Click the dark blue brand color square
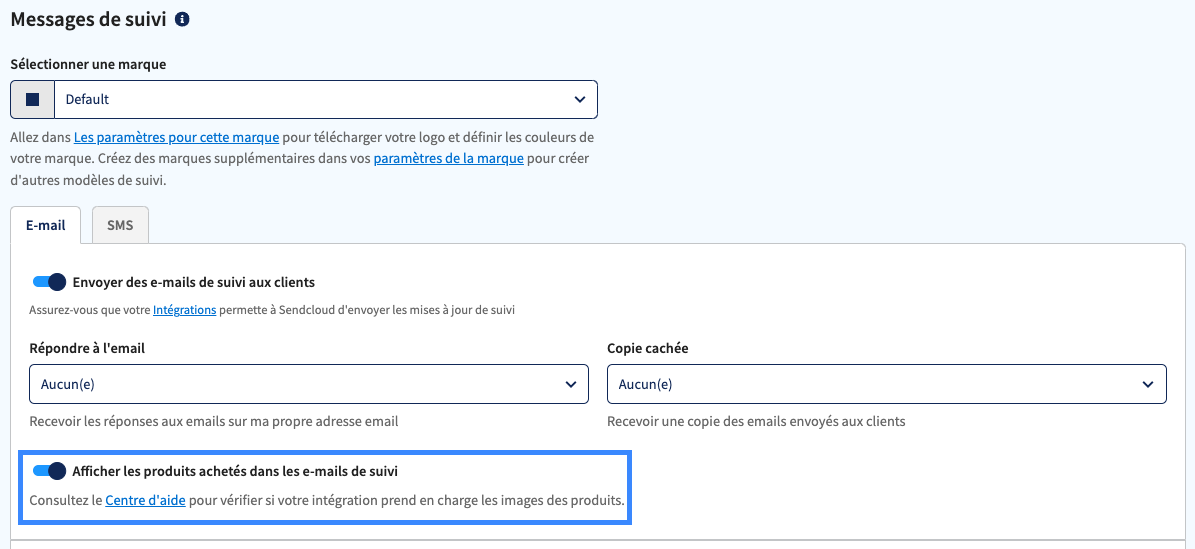This screenshot has width=1195, height=549. (x=33, y=99)
